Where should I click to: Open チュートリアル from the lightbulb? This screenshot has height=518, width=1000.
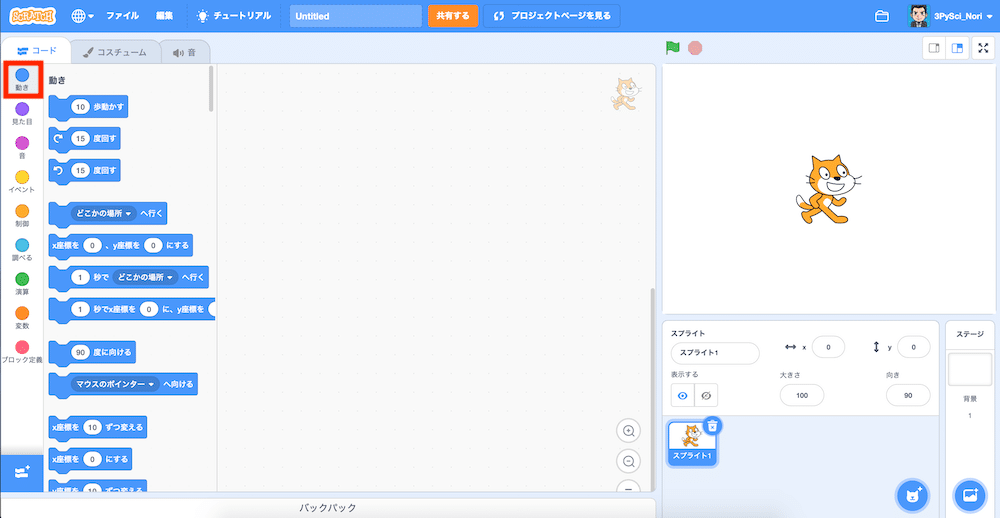[x=233, y=16]
